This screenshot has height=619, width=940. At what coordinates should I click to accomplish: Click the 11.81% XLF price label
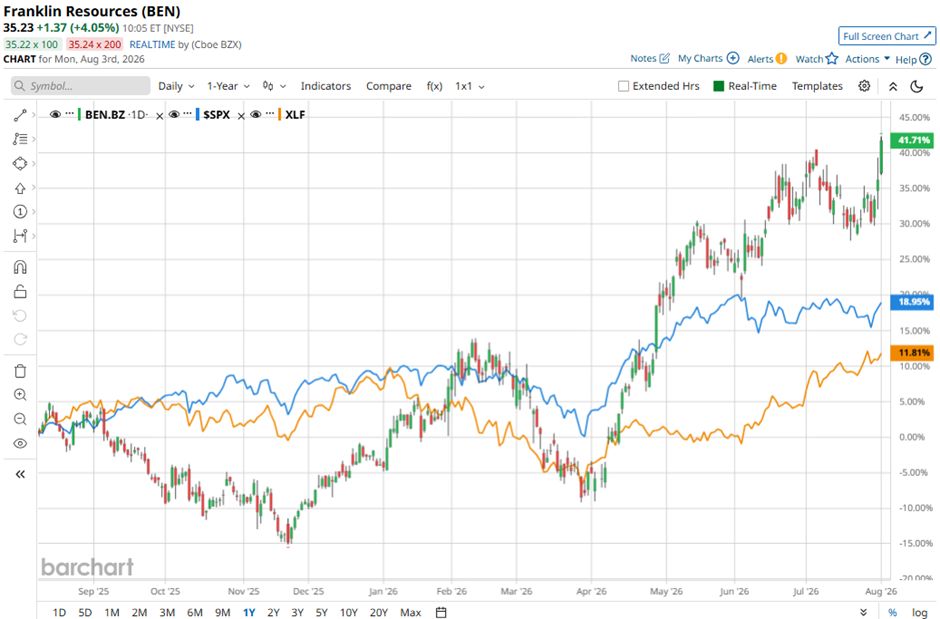[x=912, y=352]
